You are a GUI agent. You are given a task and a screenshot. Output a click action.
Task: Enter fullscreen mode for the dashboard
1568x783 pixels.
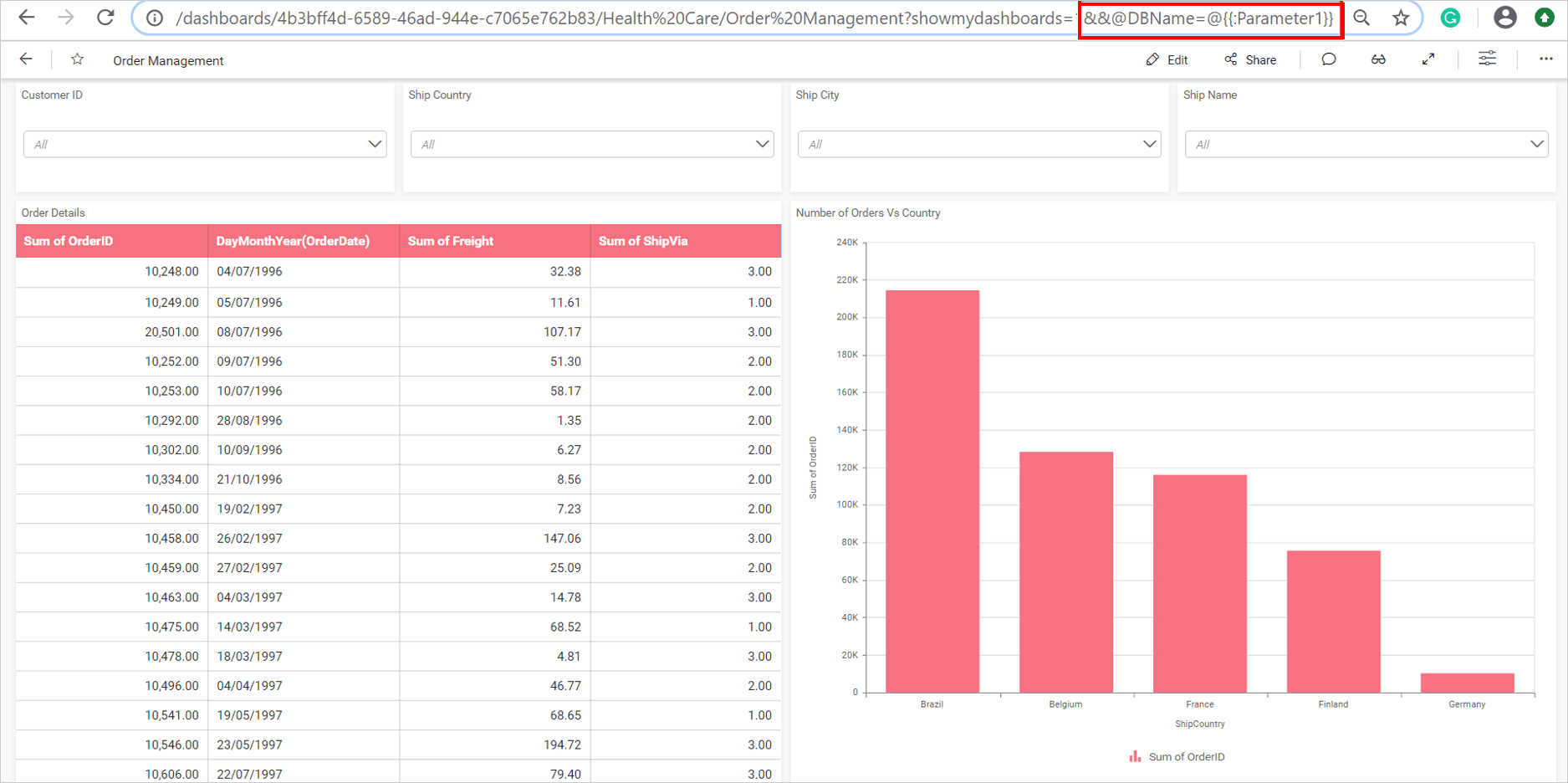tap(1428, 59)
